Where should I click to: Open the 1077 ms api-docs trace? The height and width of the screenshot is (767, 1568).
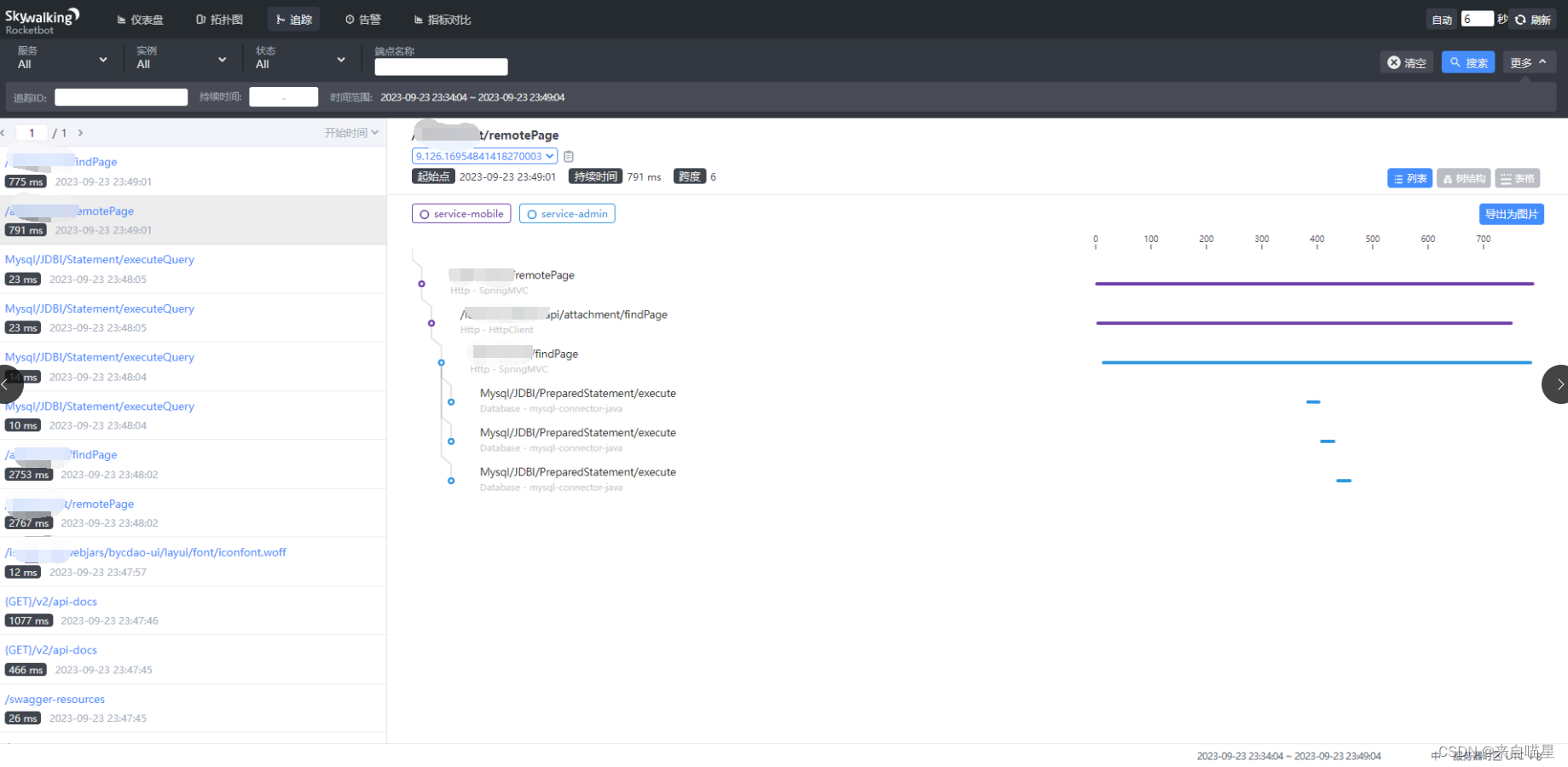193,611
